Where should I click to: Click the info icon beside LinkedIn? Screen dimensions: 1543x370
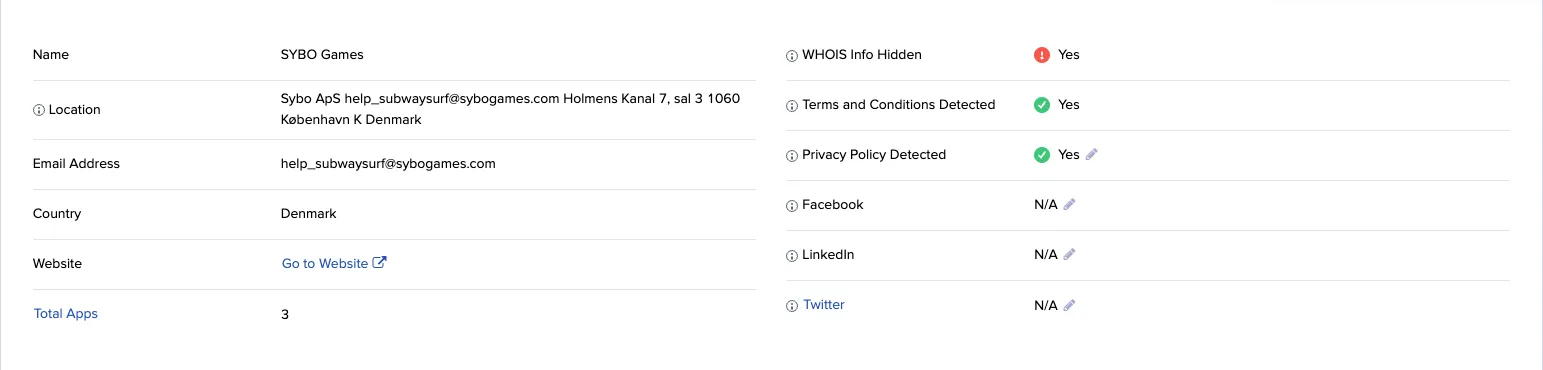(x=792, y=256)
